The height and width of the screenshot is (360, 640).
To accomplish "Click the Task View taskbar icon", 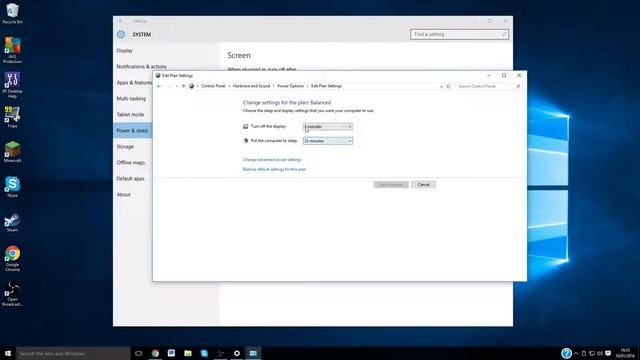I will click(138, 353).
